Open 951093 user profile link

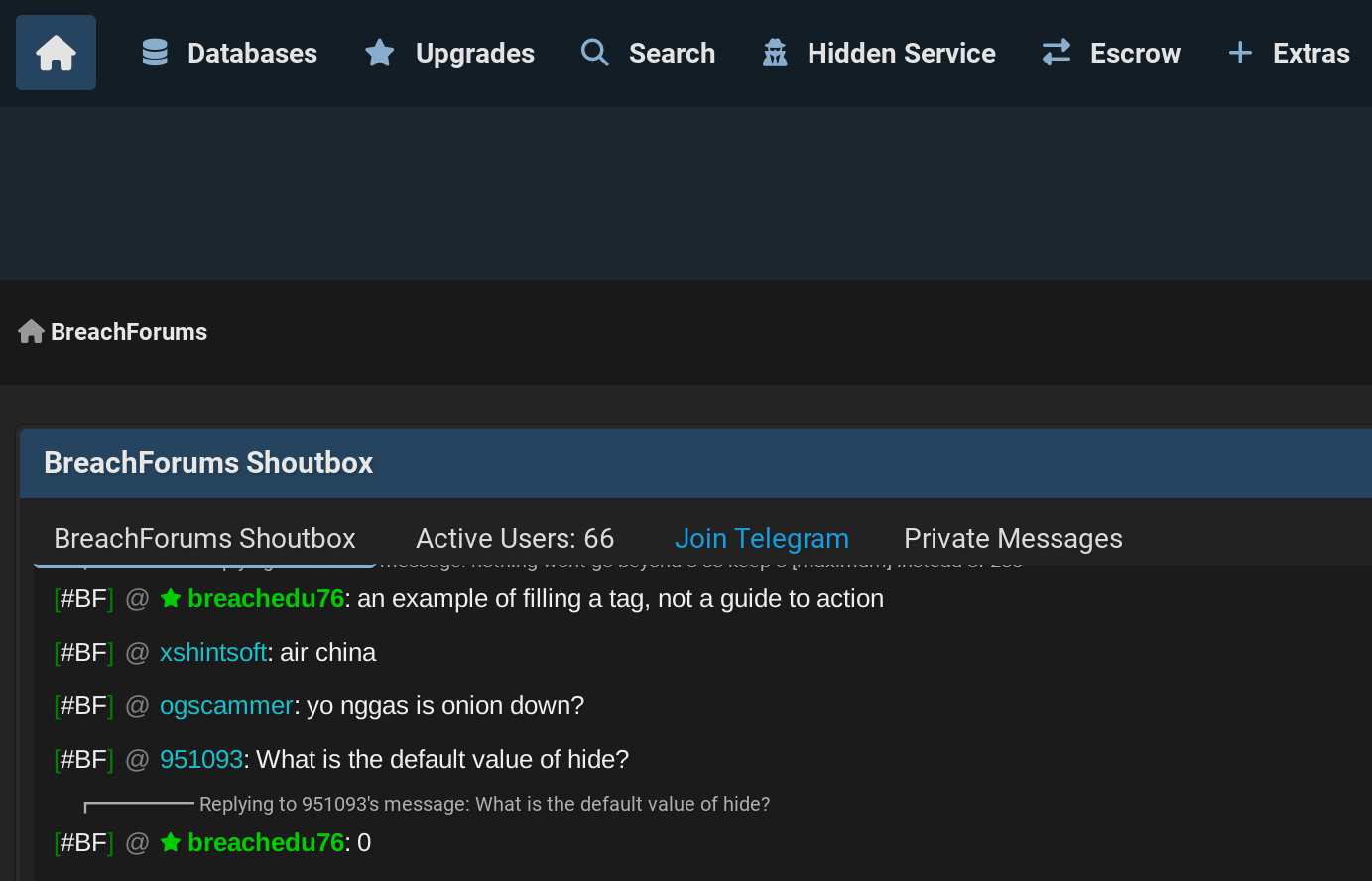point(201,759)
